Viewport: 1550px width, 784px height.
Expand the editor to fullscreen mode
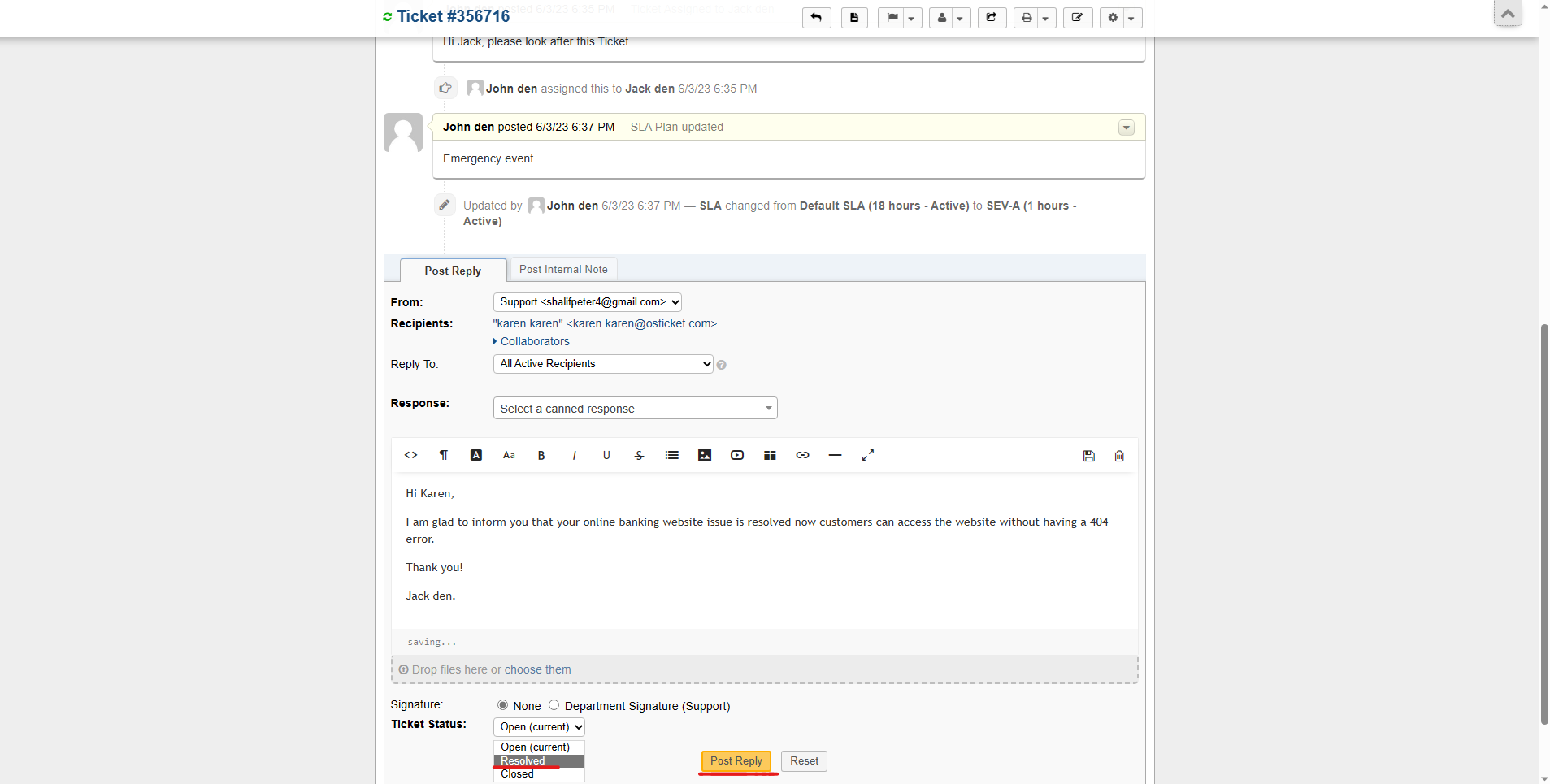pyautogui.click(x=866, y=456)
